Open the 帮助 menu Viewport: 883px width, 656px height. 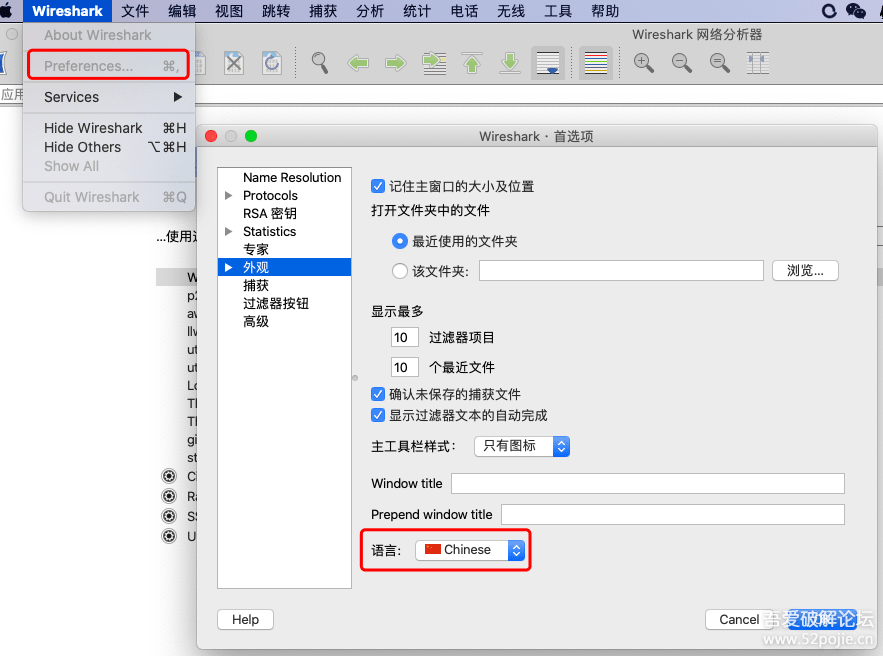point(605,11)
